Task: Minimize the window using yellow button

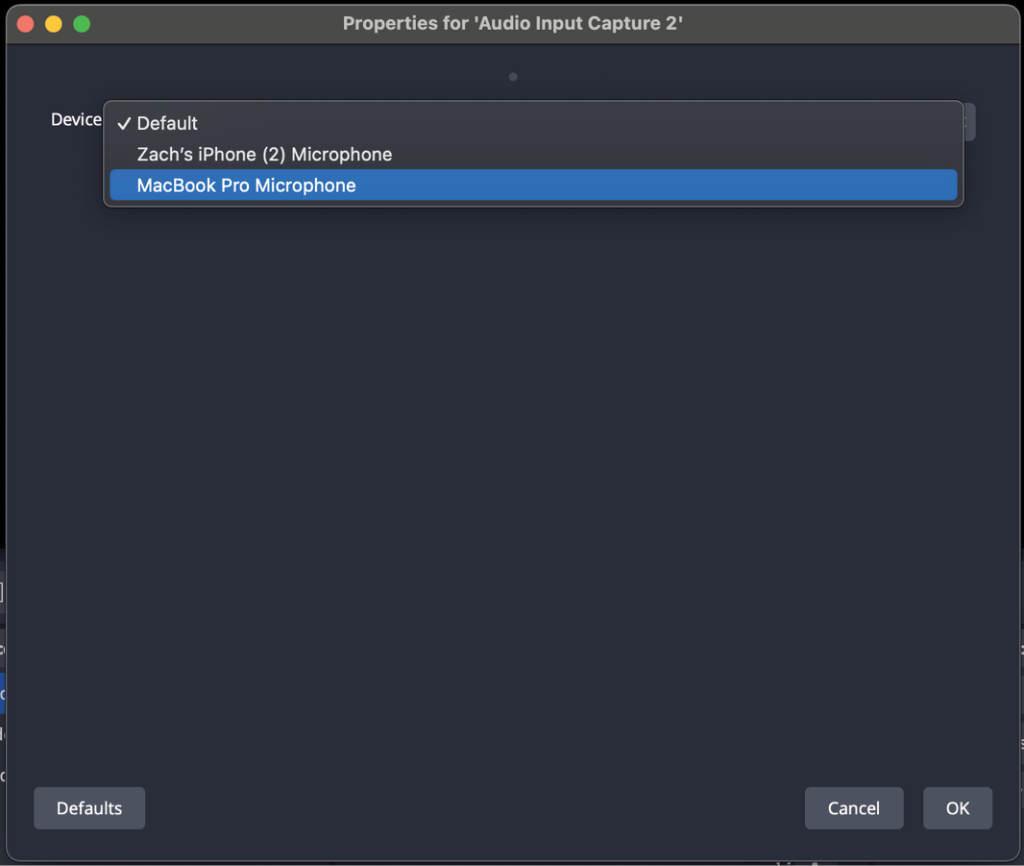Action: click(54, 23)
